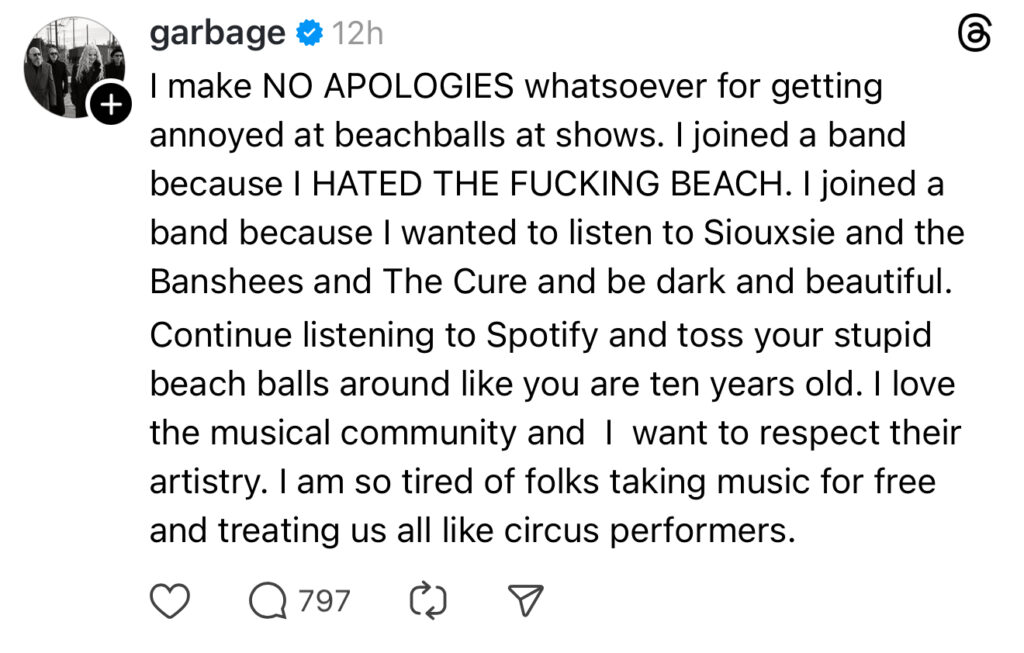Viewport: 1024px width, 653px height.
Task: Click the paragraph starting with Continue listening
Action: pyautogui.click(x=548, y=432)
